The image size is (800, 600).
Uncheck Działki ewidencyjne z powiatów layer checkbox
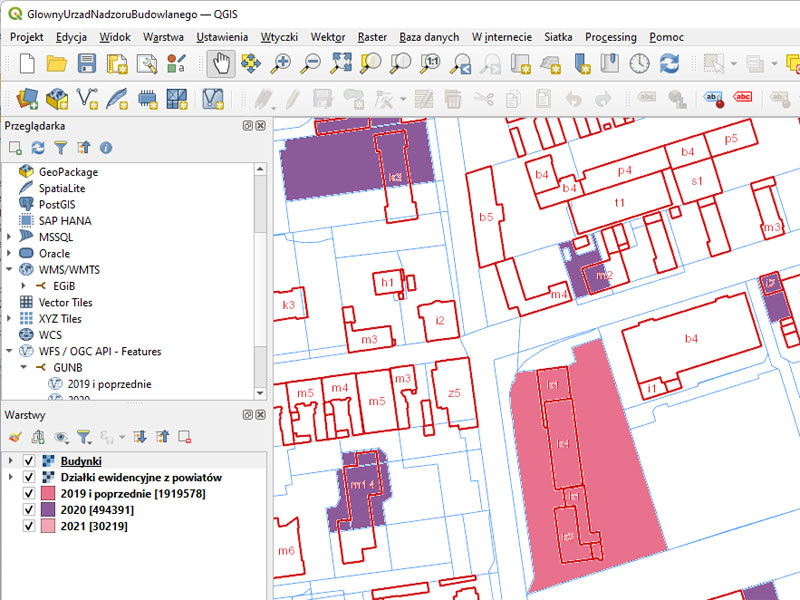29,477
